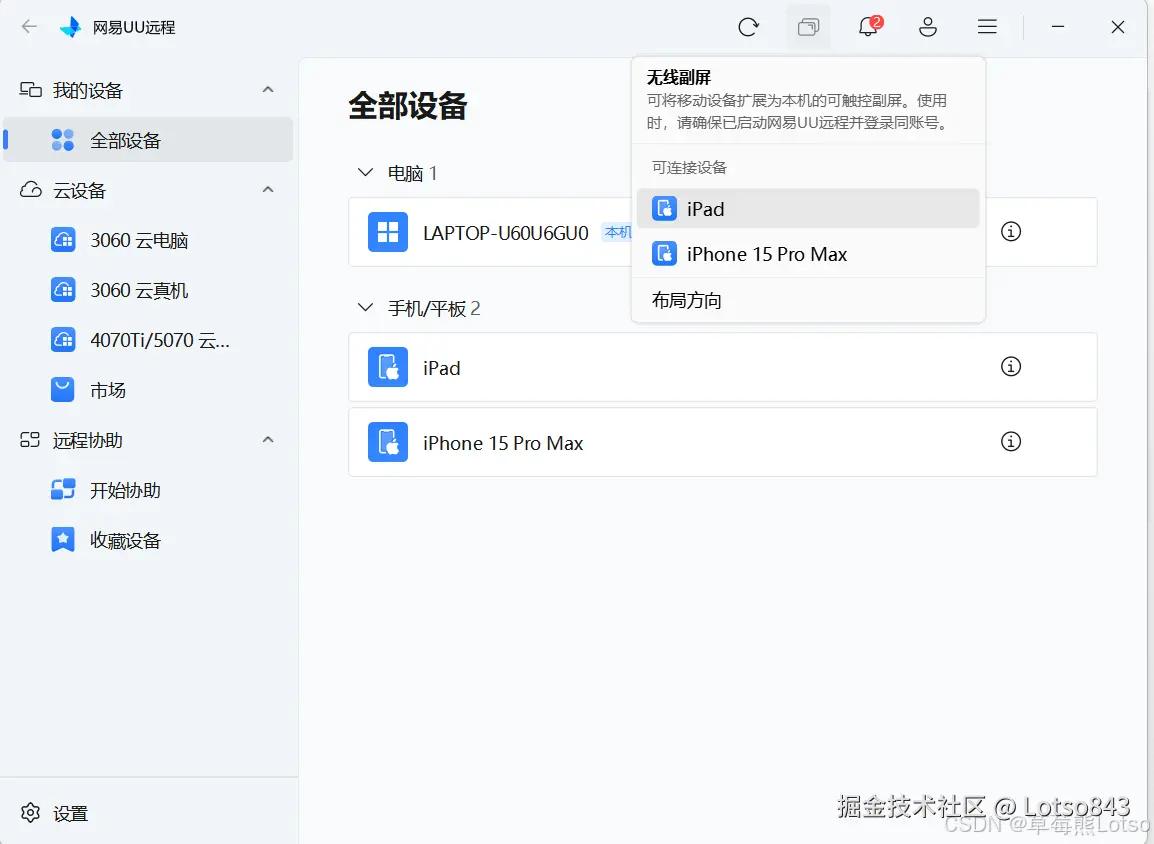Select iPhone 15 Pro Max in the popup

pos(808,254)
